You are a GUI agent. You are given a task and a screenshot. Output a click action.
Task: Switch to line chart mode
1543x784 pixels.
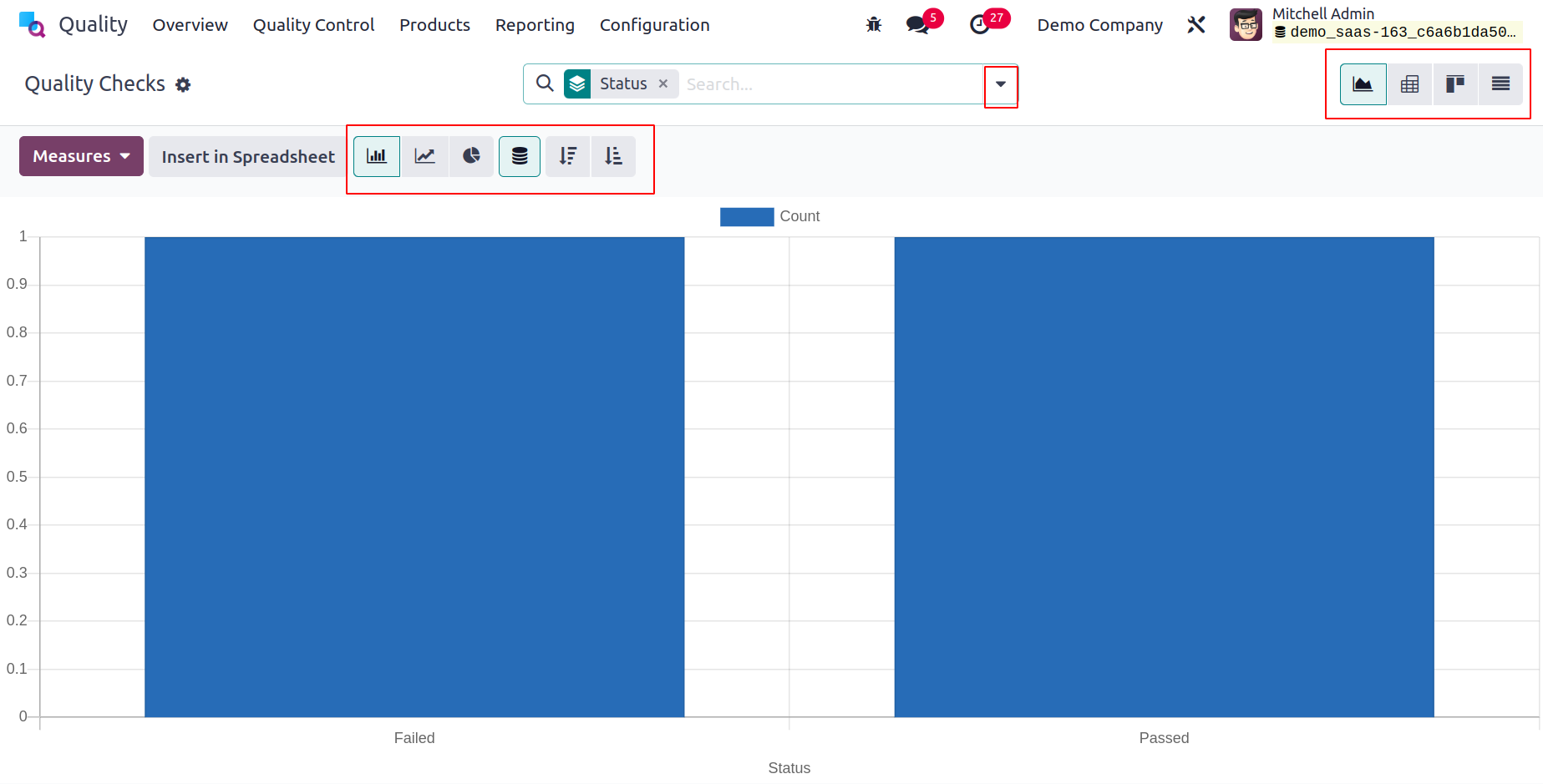coord(425,156)
